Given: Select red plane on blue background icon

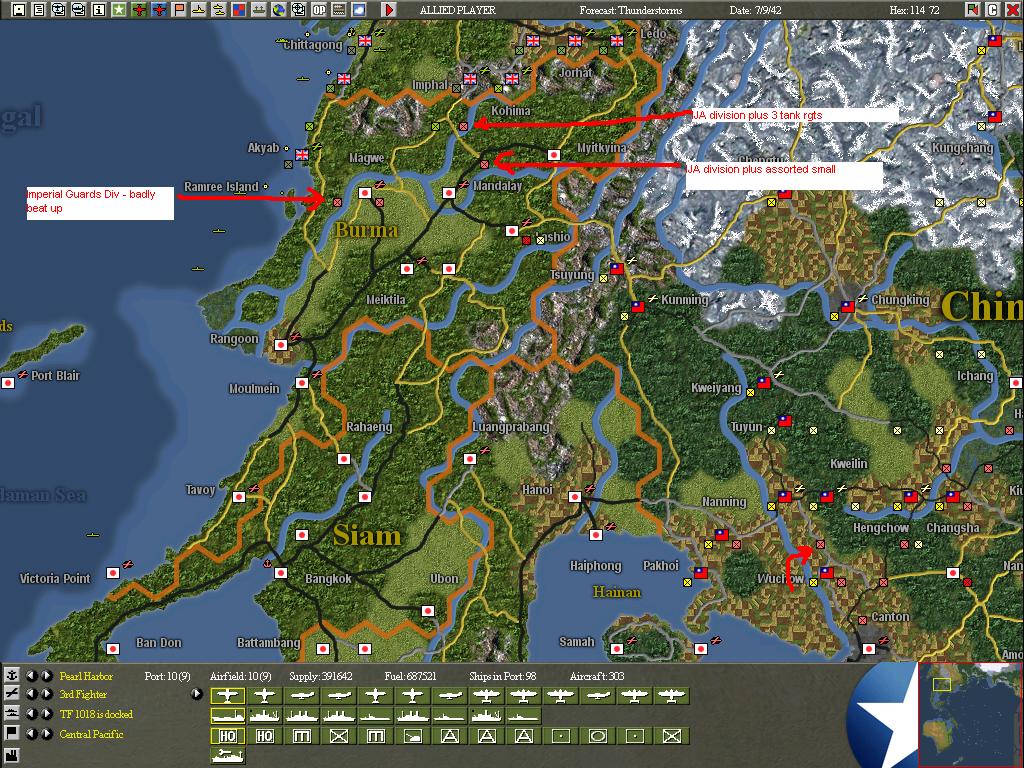Looking at the screenshot, I should 159,10.
